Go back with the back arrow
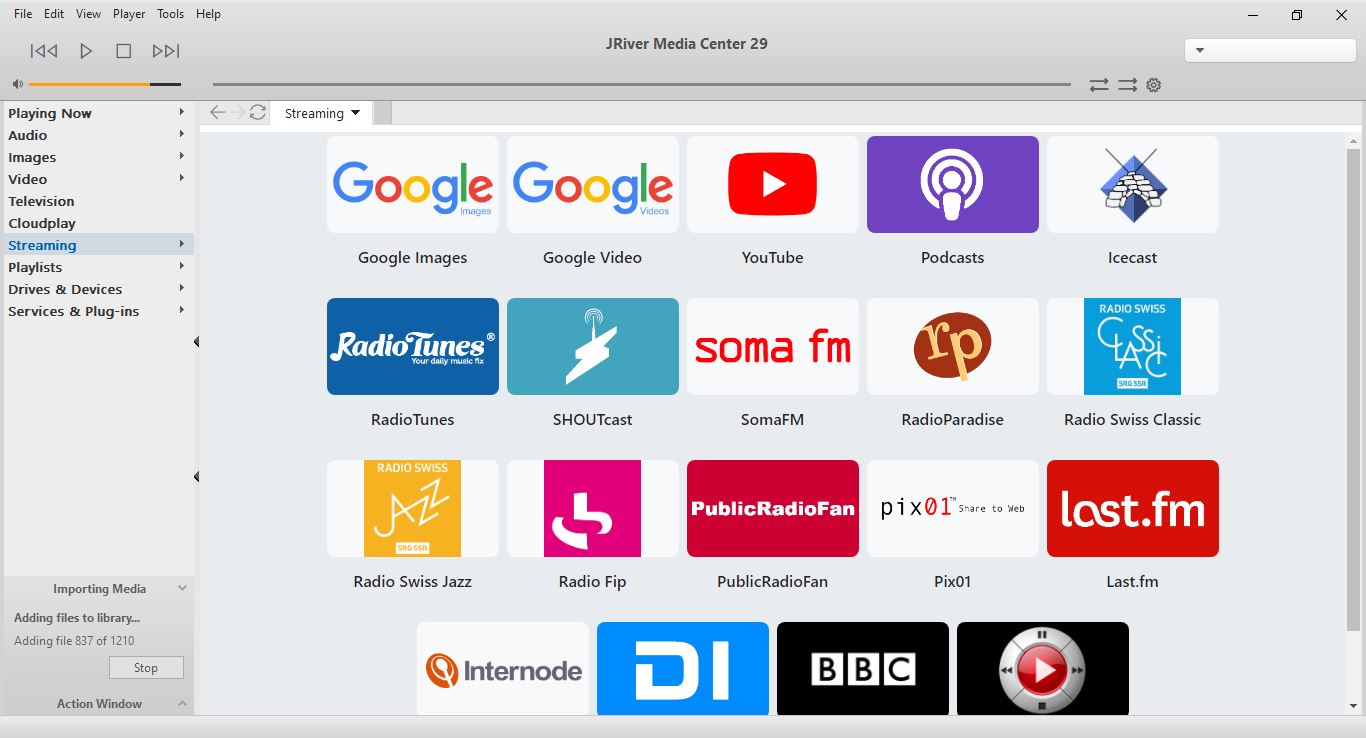 pos(217,112)
